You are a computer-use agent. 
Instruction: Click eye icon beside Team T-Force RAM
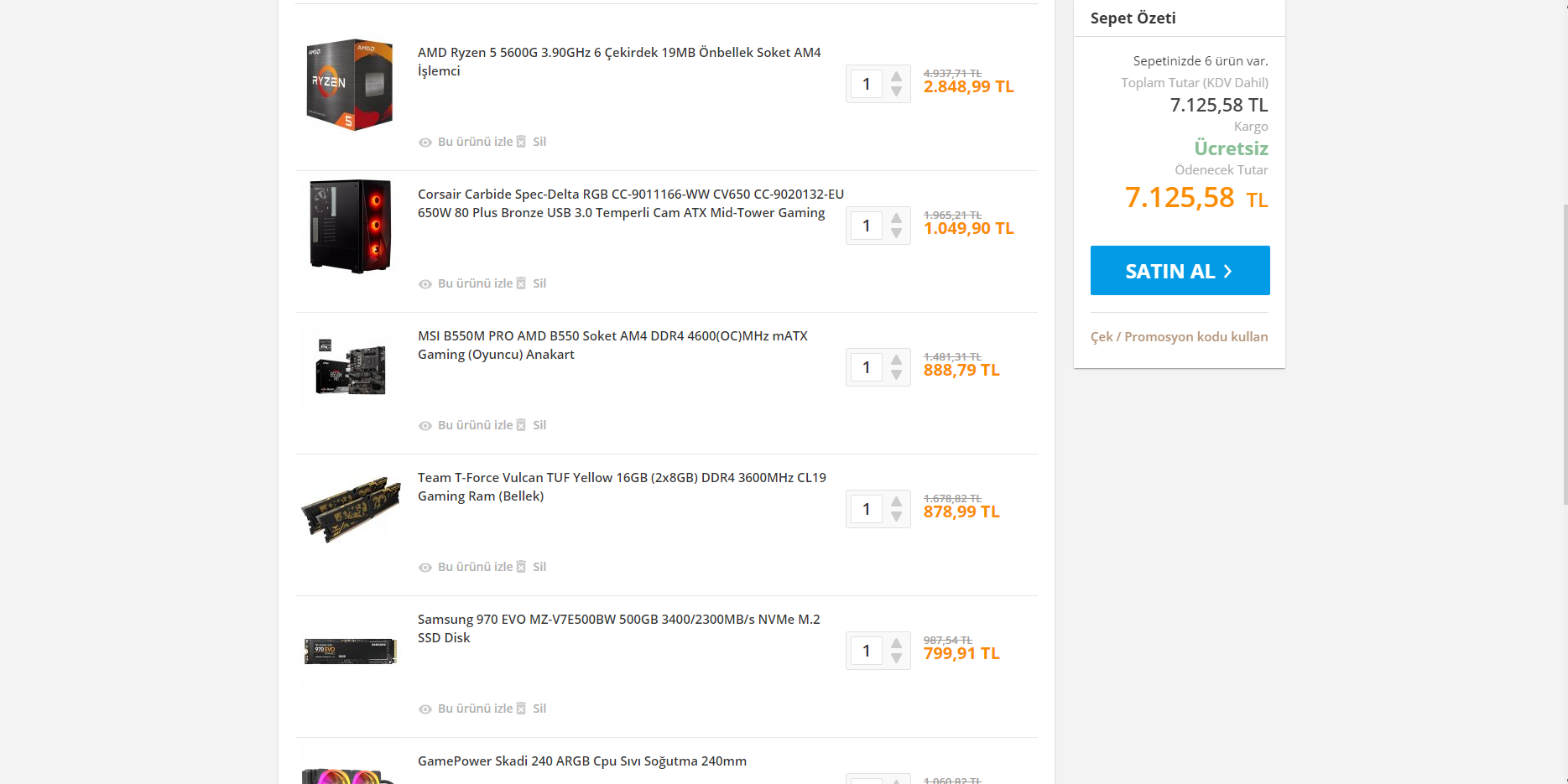pos(425,568)
